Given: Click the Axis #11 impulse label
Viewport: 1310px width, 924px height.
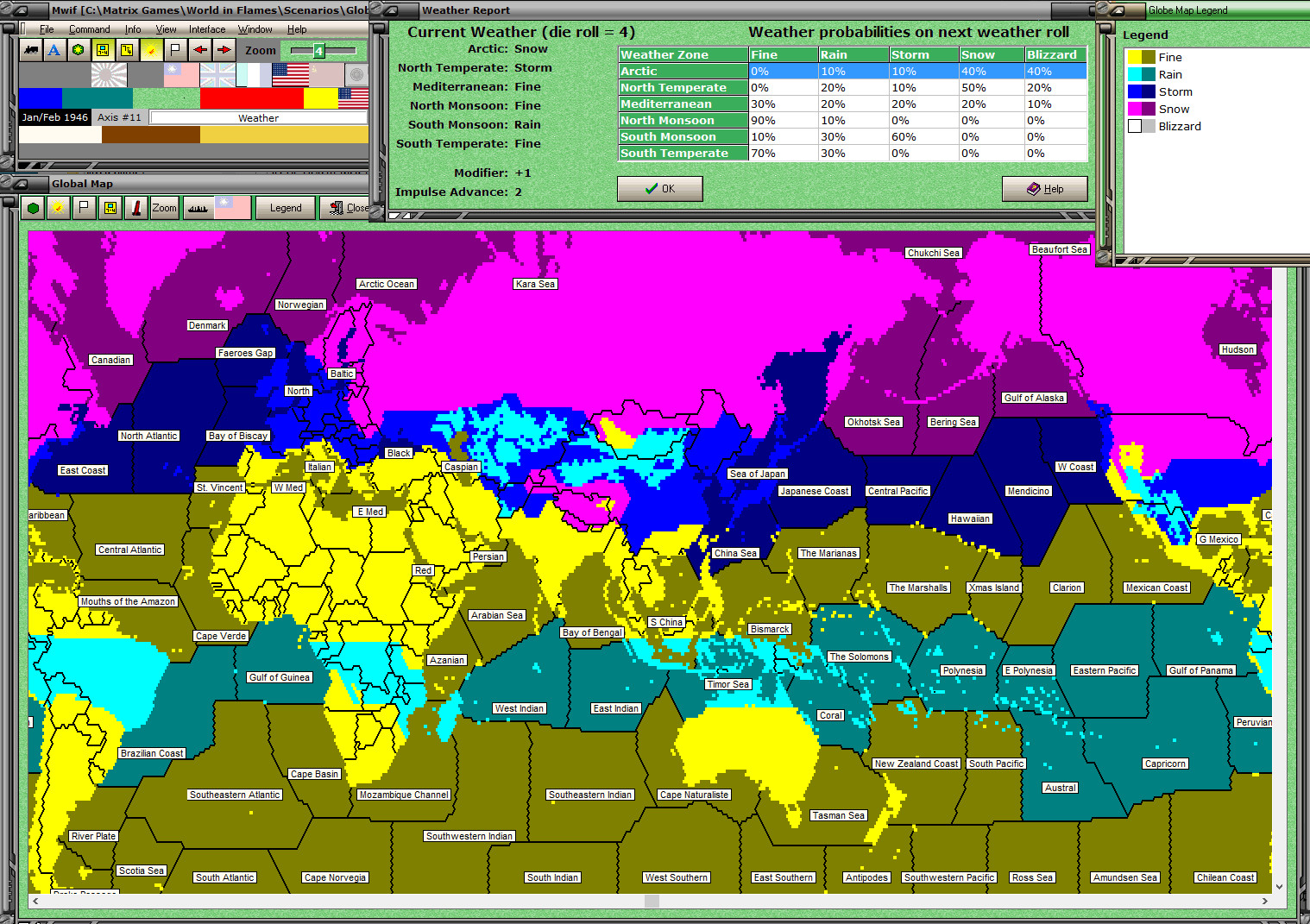Looking at the screenshot, I should (x=119, y=117).
